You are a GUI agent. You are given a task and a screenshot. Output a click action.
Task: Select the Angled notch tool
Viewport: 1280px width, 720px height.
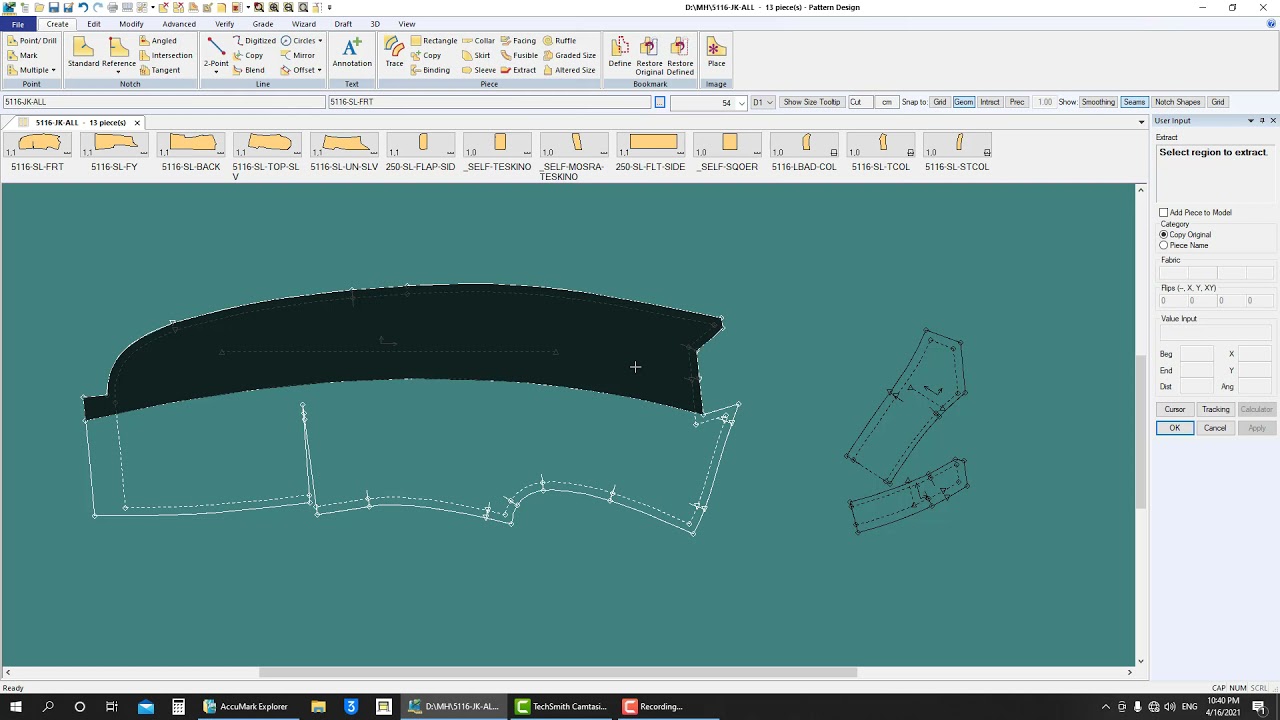click(158, 41)
